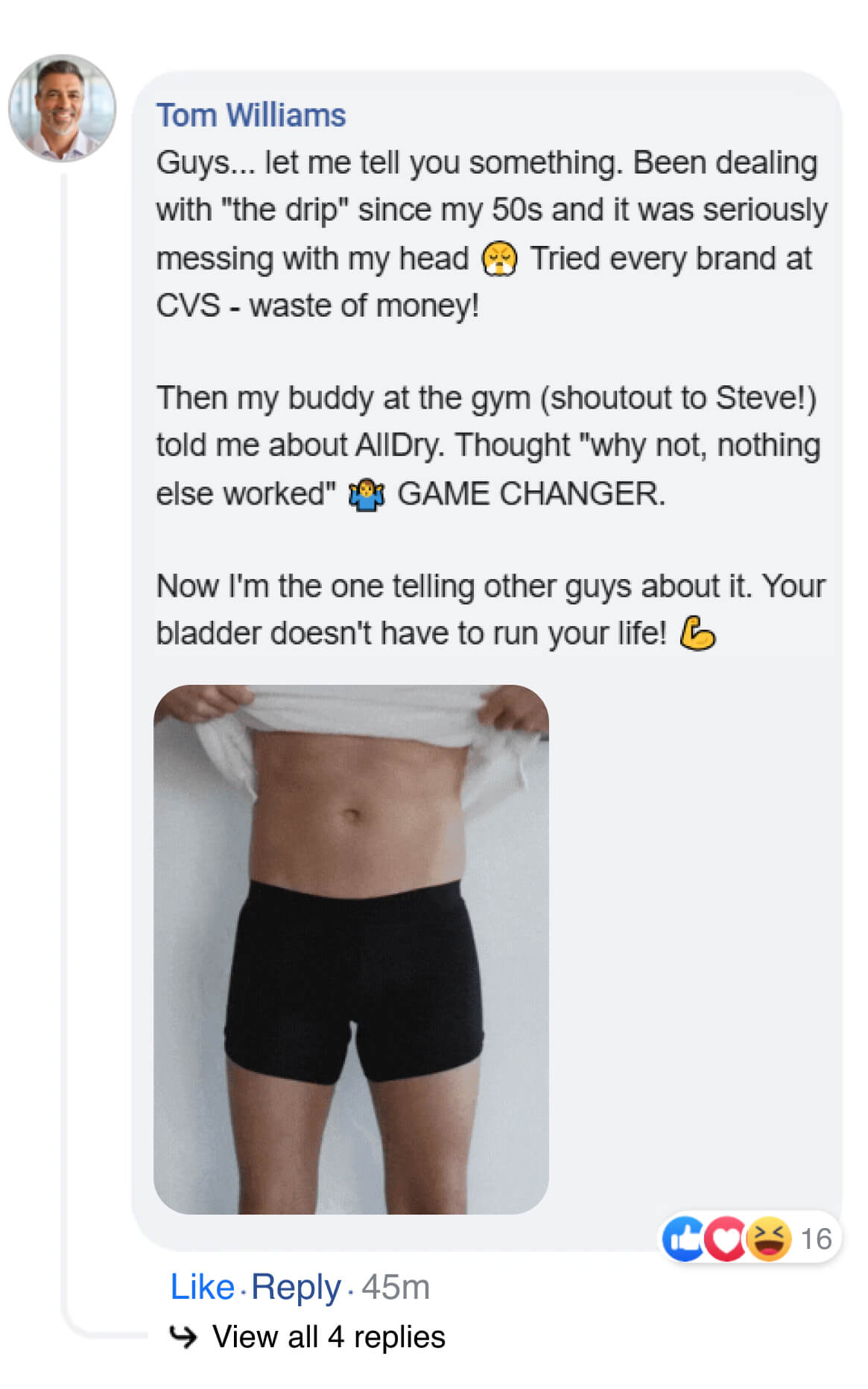868x1389 pixels.
Task: Click the curved reply arrow icon
Action: click(x=183, y=1337)
